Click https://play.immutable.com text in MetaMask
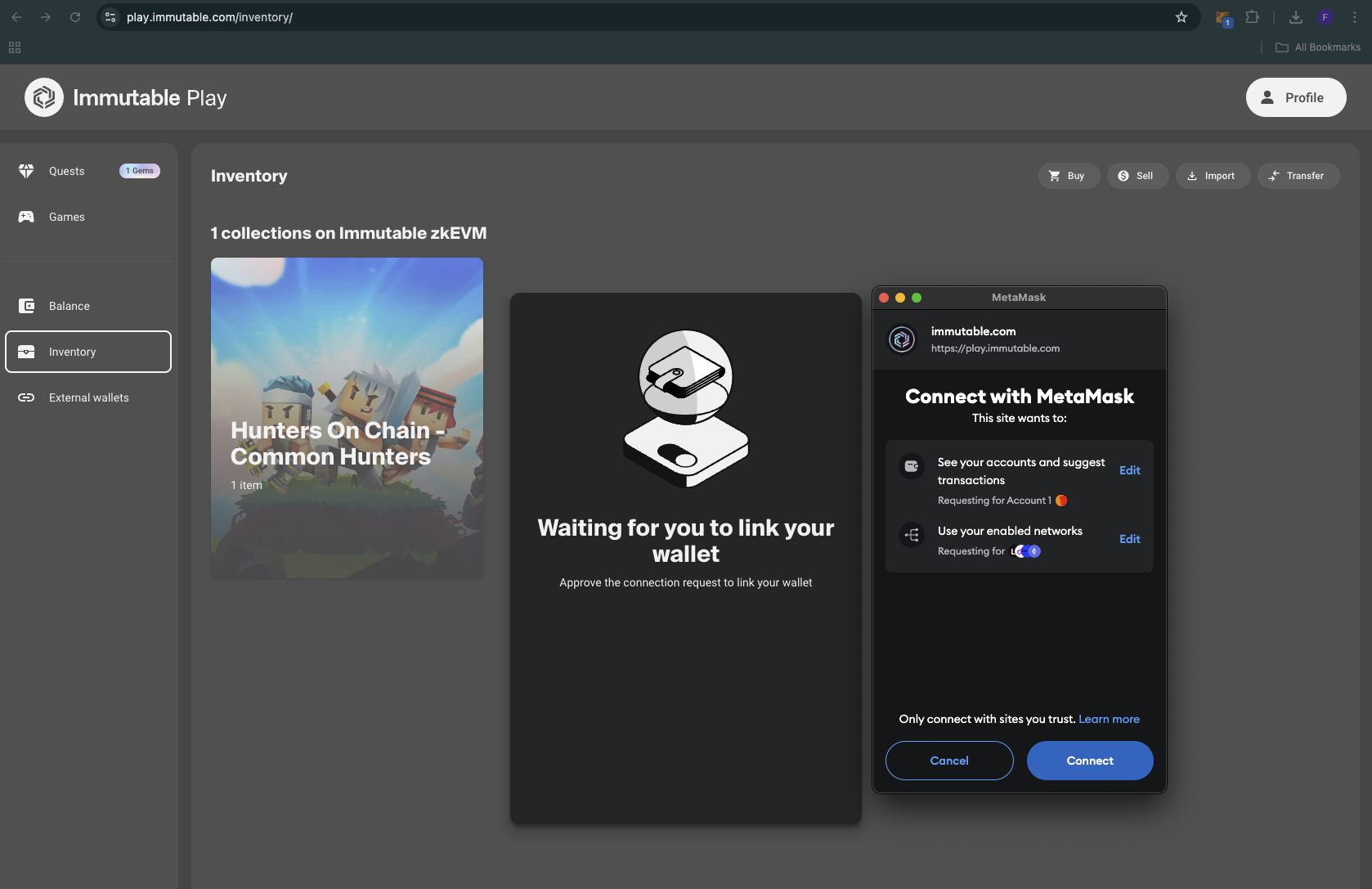 [995, 348]
